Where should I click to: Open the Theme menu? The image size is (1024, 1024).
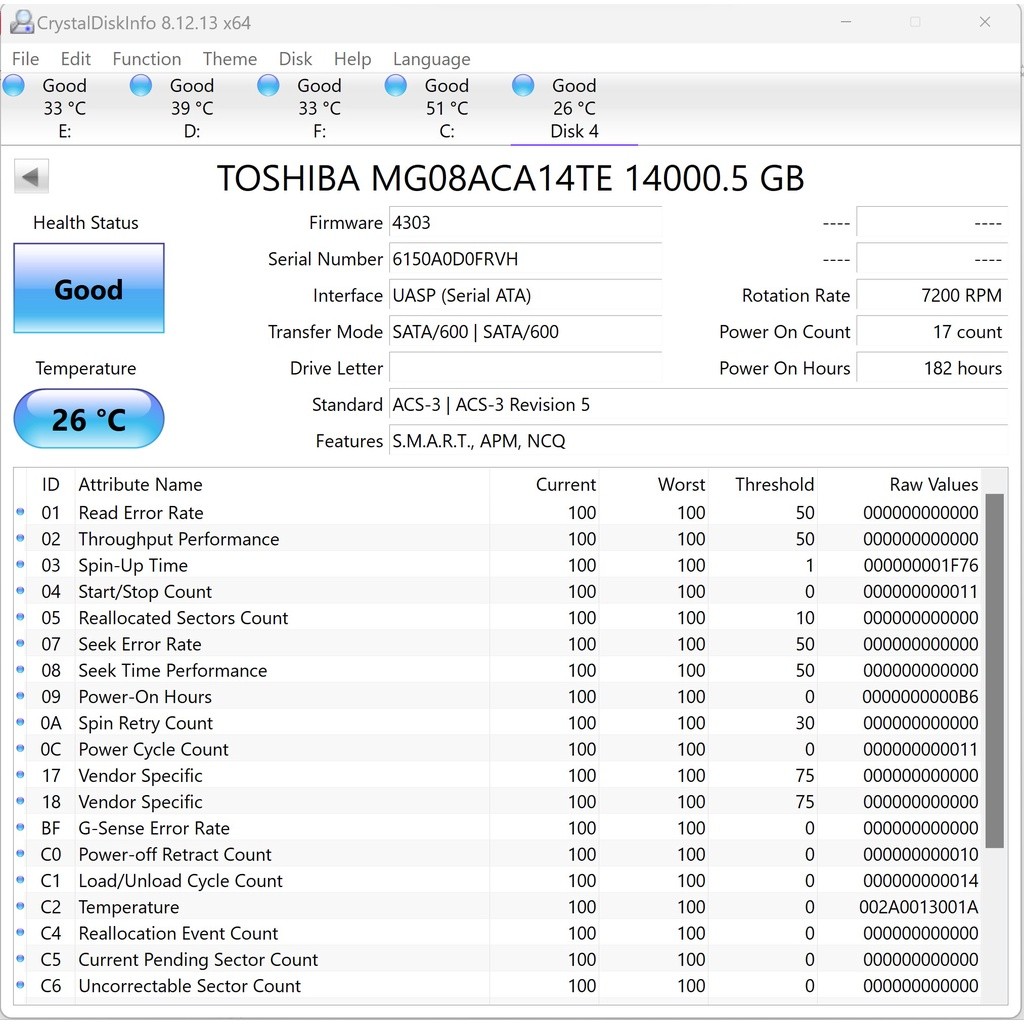[230, 59]
